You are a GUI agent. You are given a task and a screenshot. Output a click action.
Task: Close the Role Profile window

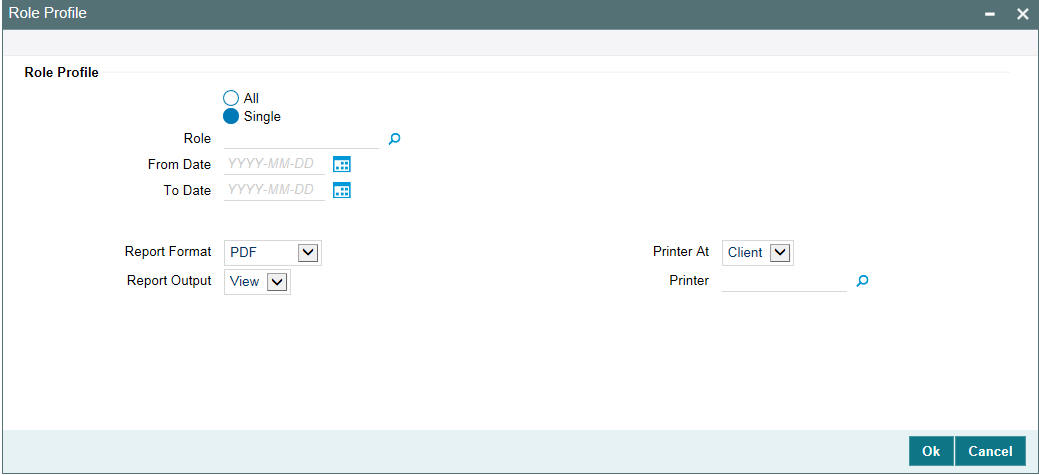coord(1022,14)
